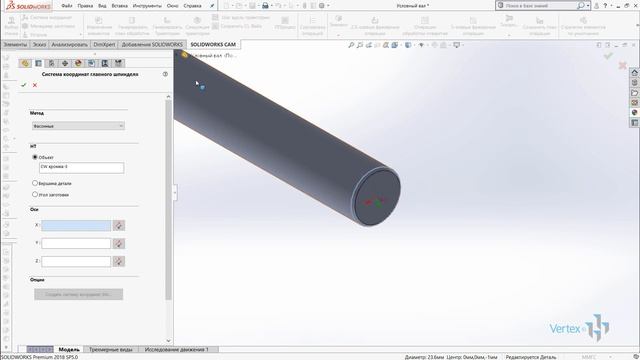This screenshot has width=640, height=360.
Task: Click the print icon in quick toolbar
Action: point(265,6)
